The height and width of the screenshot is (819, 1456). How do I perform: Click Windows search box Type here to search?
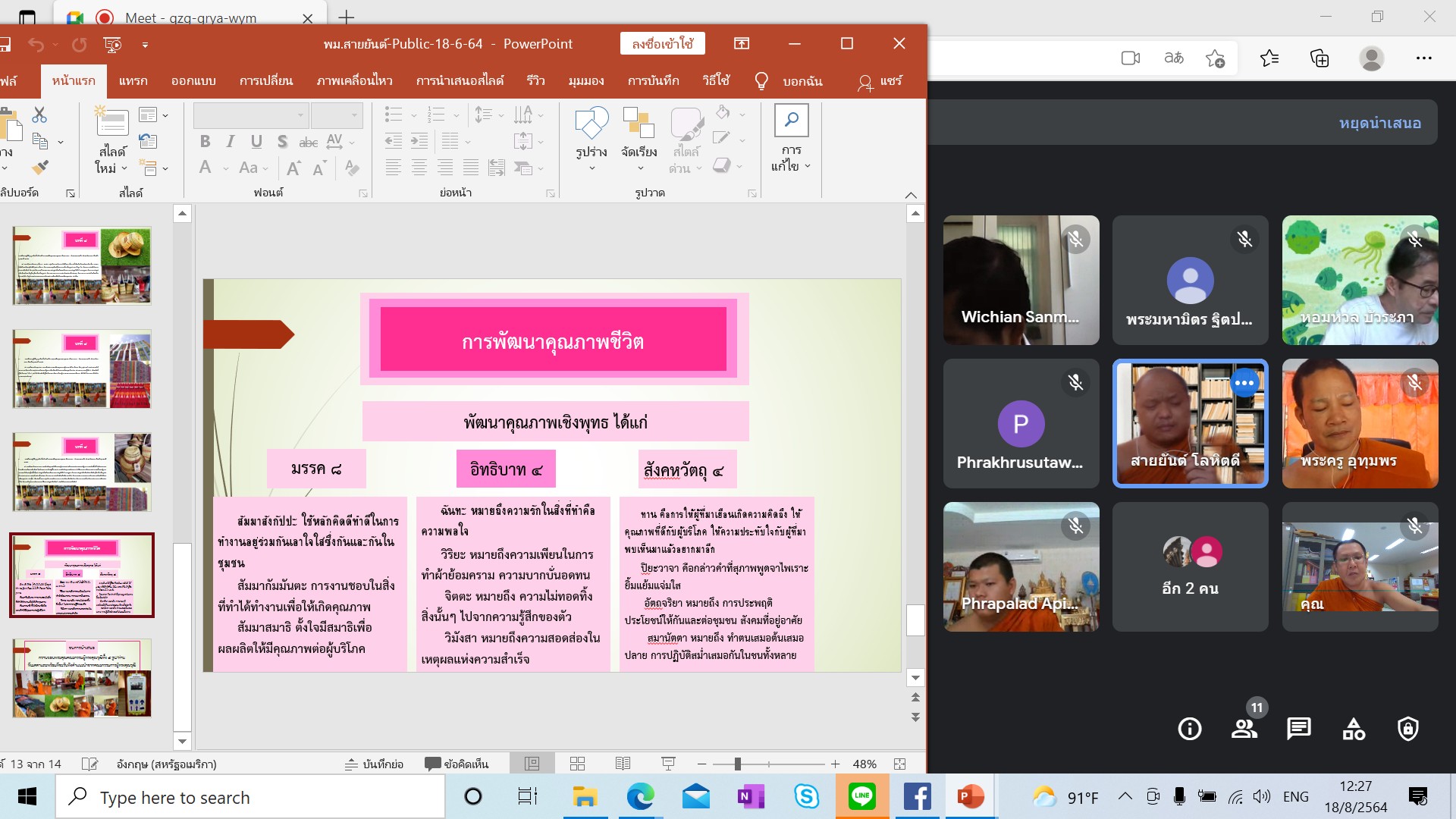click(x=250, y=797)
